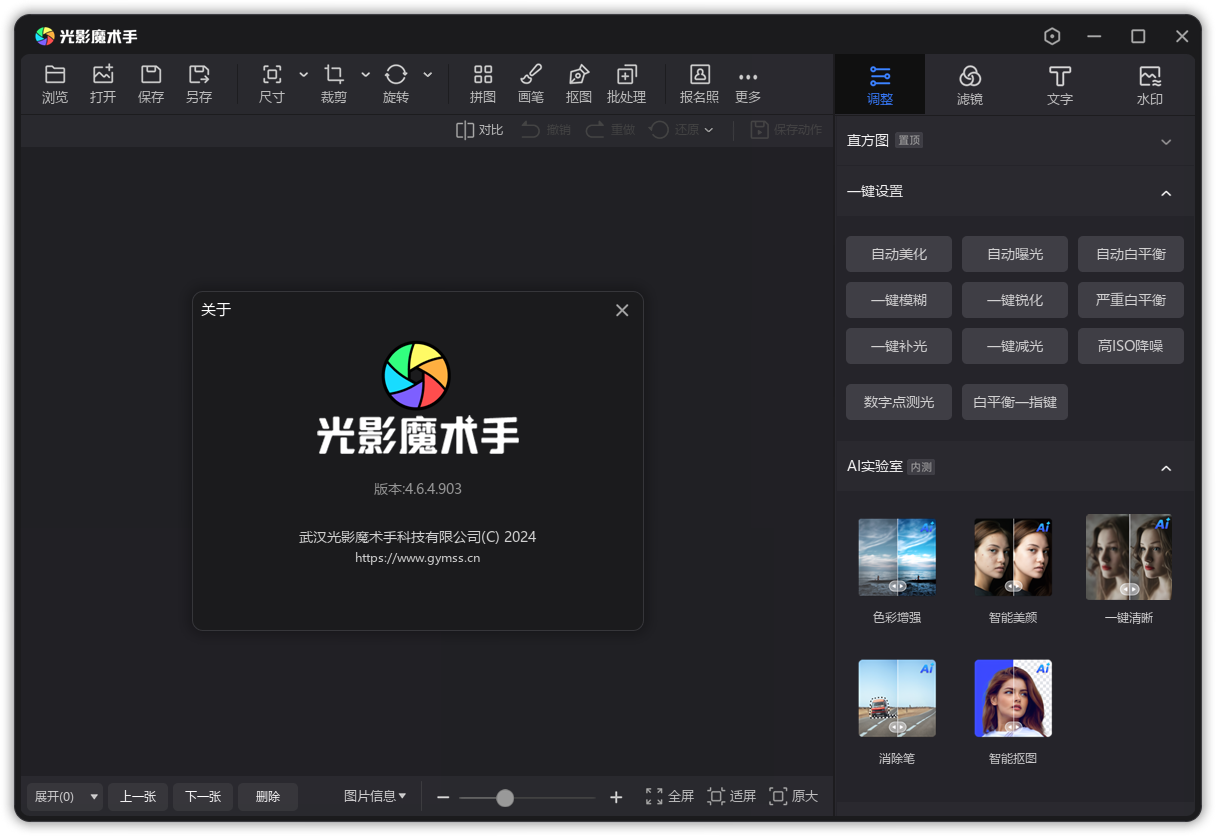Go to next image with 下一张
This screenshot has width=1216, height=836.
pyautogui.click(x=203, y=797)
